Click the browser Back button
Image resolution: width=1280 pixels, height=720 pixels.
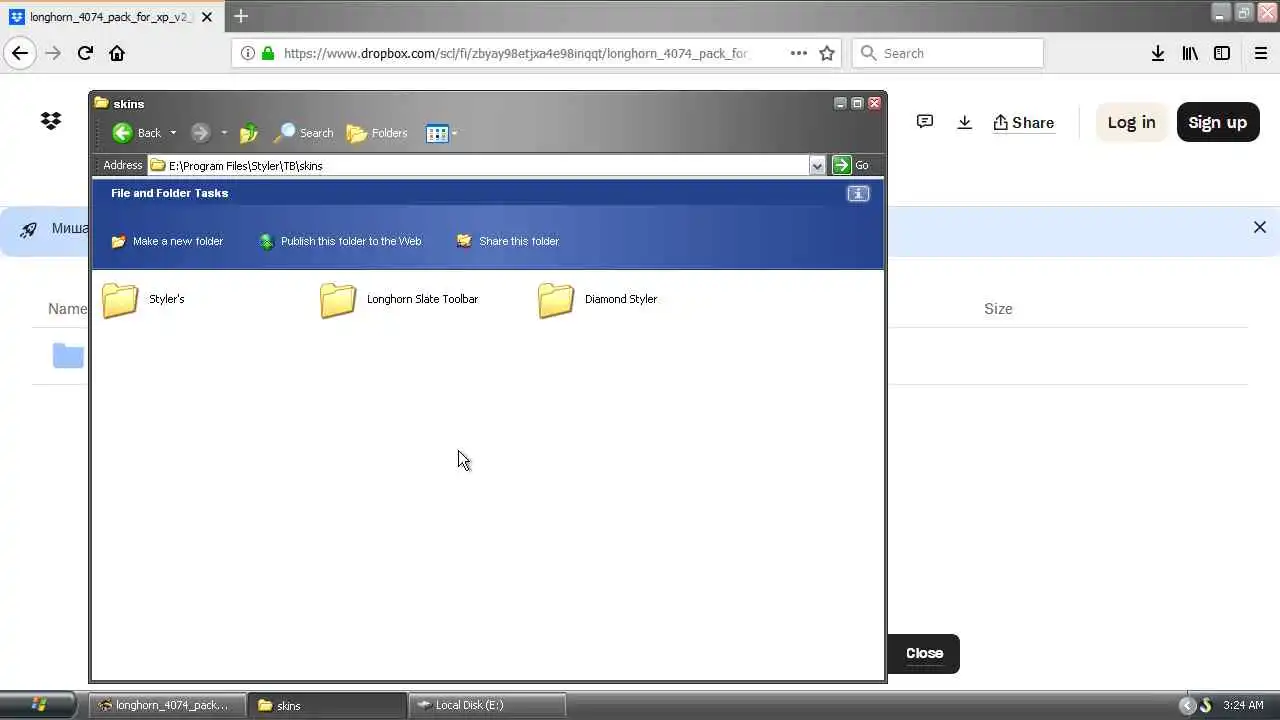(20, 53)
